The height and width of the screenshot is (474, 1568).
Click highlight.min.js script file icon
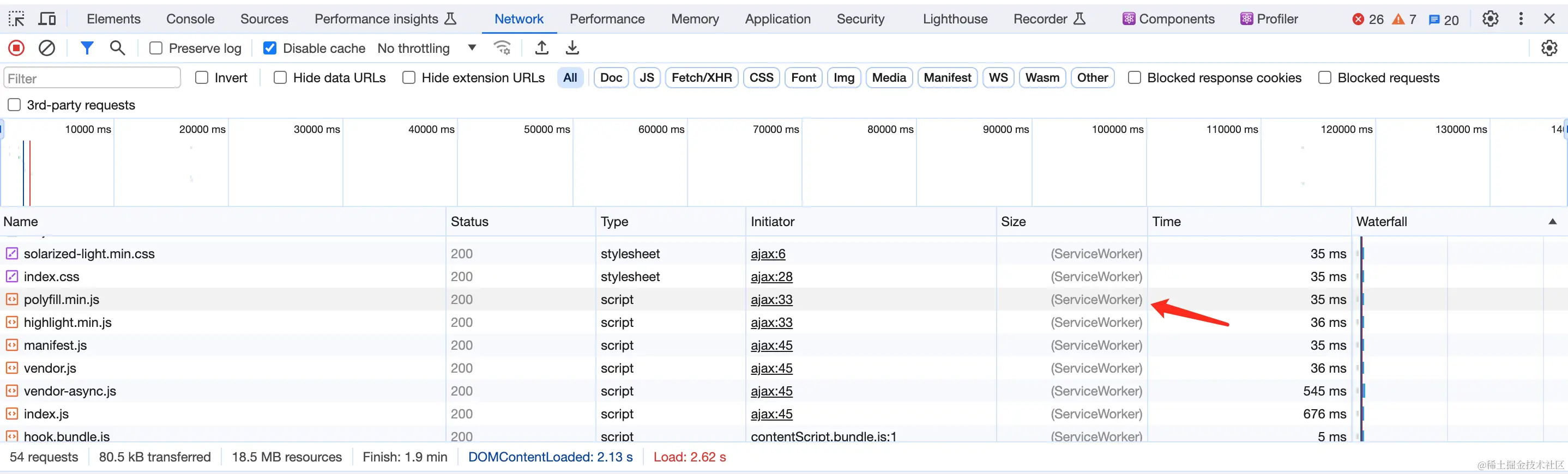tap(11, 323)
